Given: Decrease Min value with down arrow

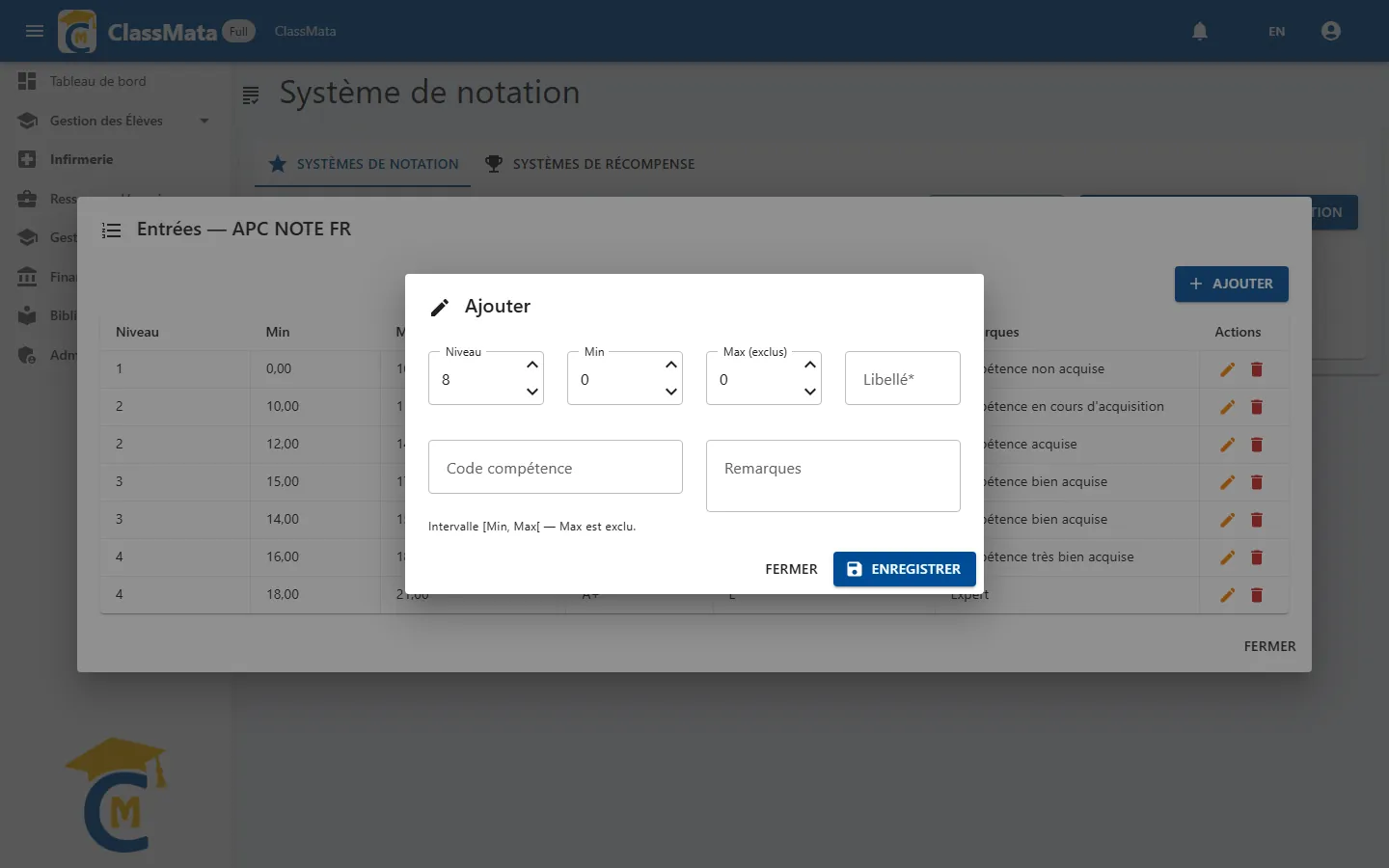Looking at the screenshot, I should 671,392.
